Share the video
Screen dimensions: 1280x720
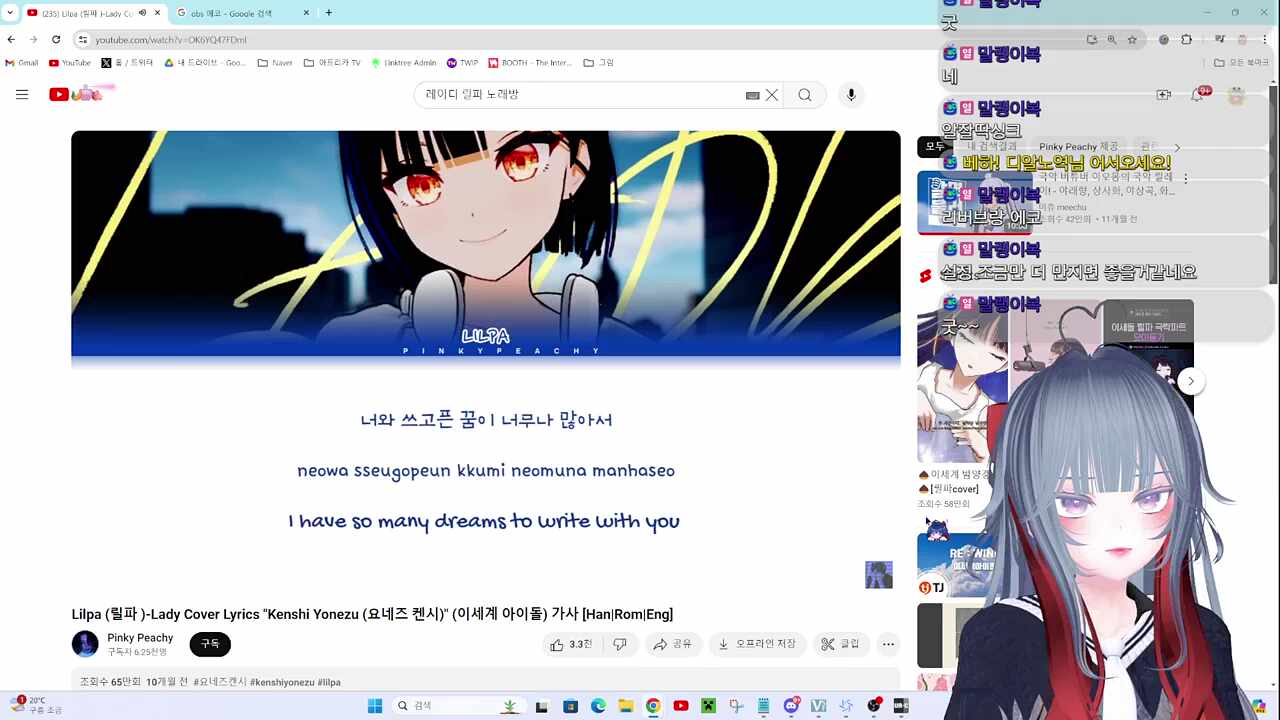click(x=672, y=645)
